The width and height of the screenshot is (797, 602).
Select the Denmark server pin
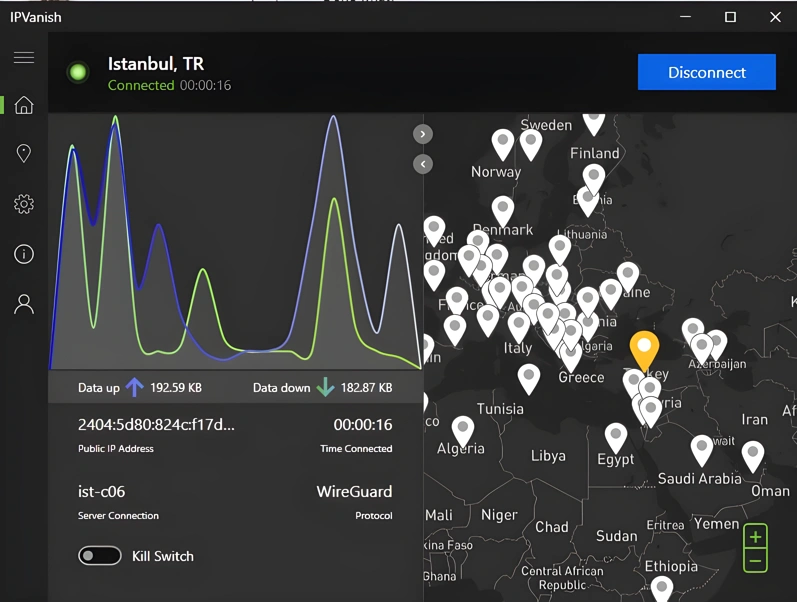click(x=503, y=210)
